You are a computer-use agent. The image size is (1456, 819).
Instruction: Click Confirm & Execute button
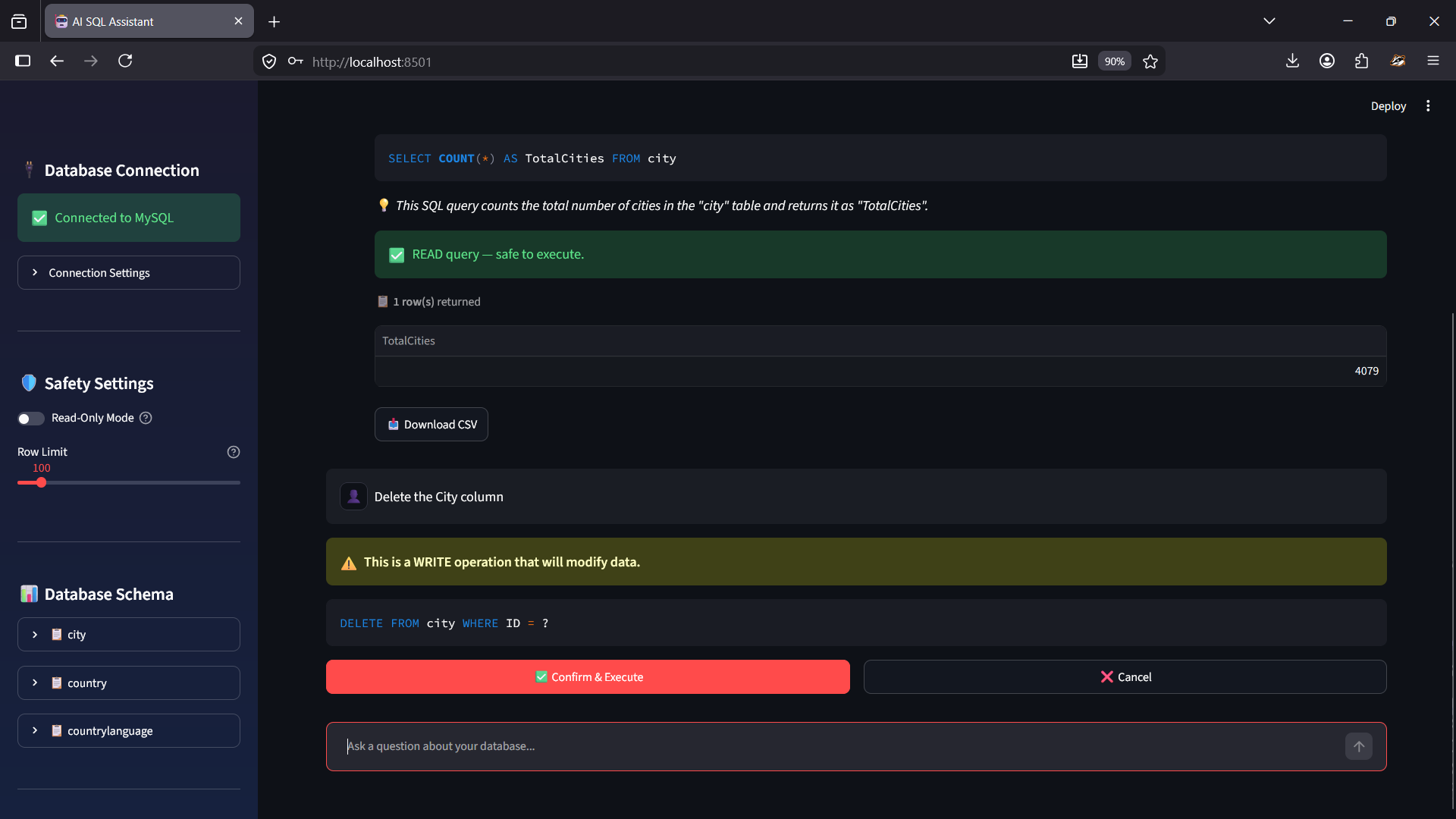coord(588,676)
